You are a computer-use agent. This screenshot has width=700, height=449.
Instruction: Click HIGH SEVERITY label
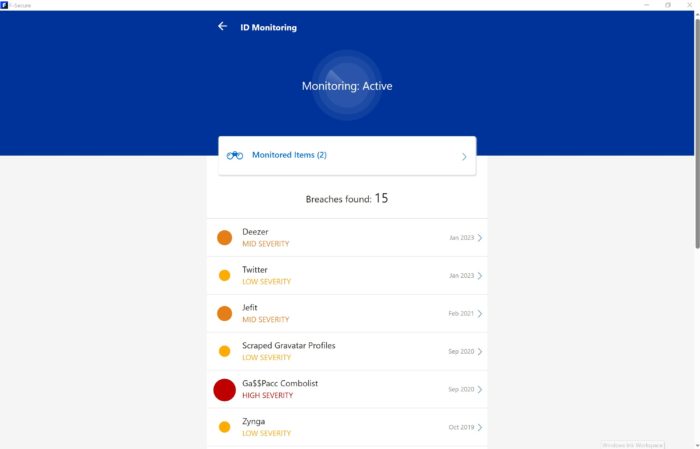pyautogui.click(x=267, y=395)
